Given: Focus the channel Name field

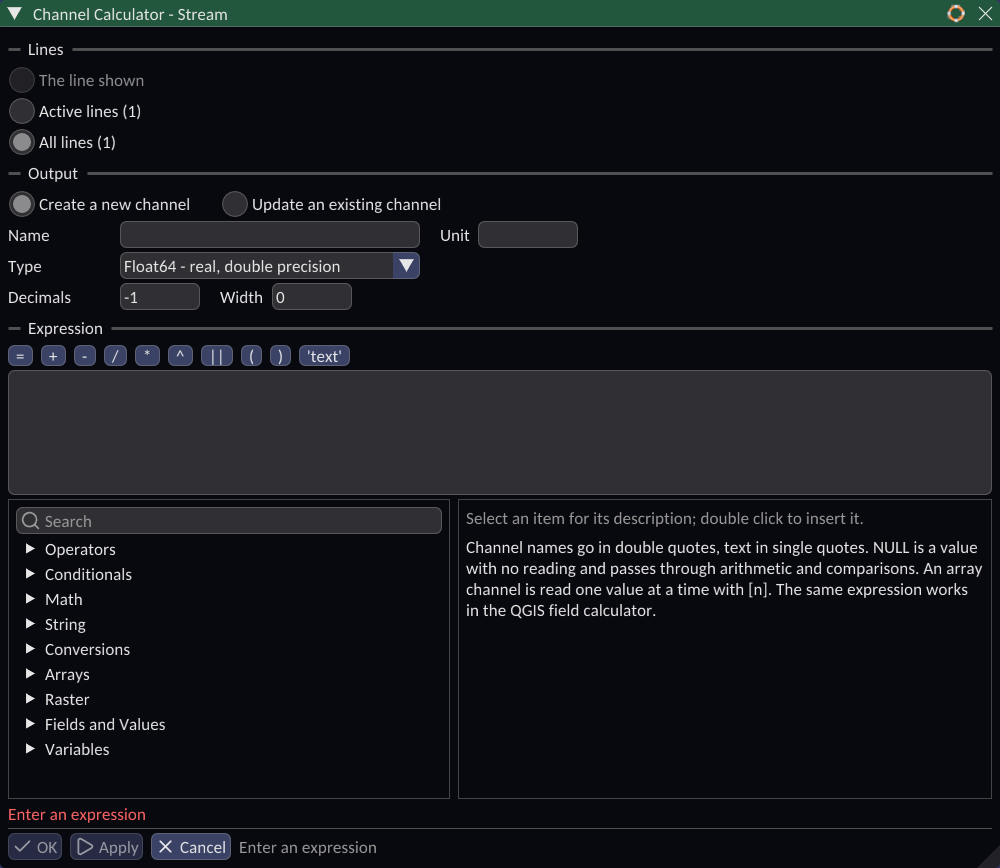Looking at the screenshot, I should click(270, 235).
